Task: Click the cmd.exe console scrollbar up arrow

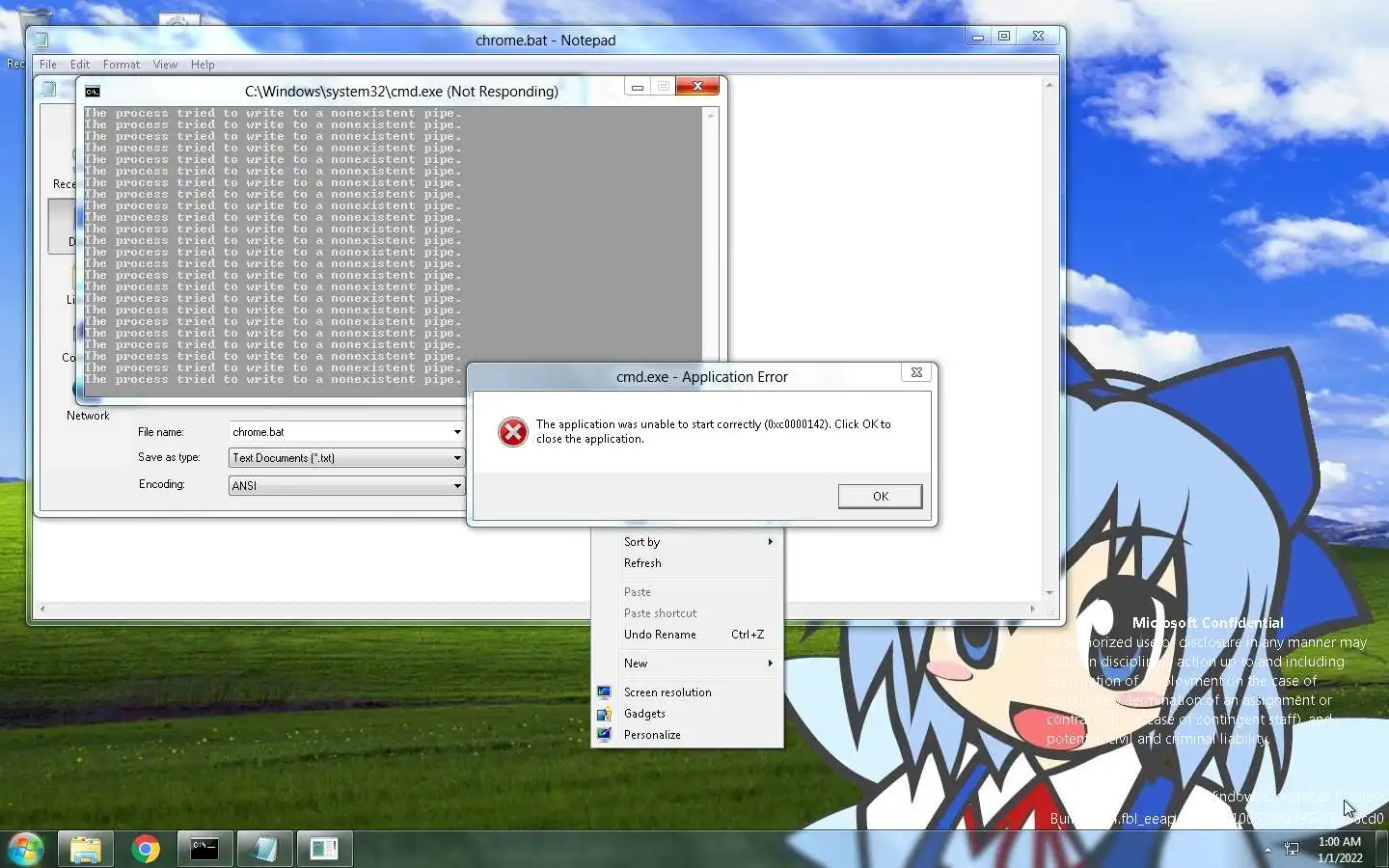Action: [x=711, y=115]
